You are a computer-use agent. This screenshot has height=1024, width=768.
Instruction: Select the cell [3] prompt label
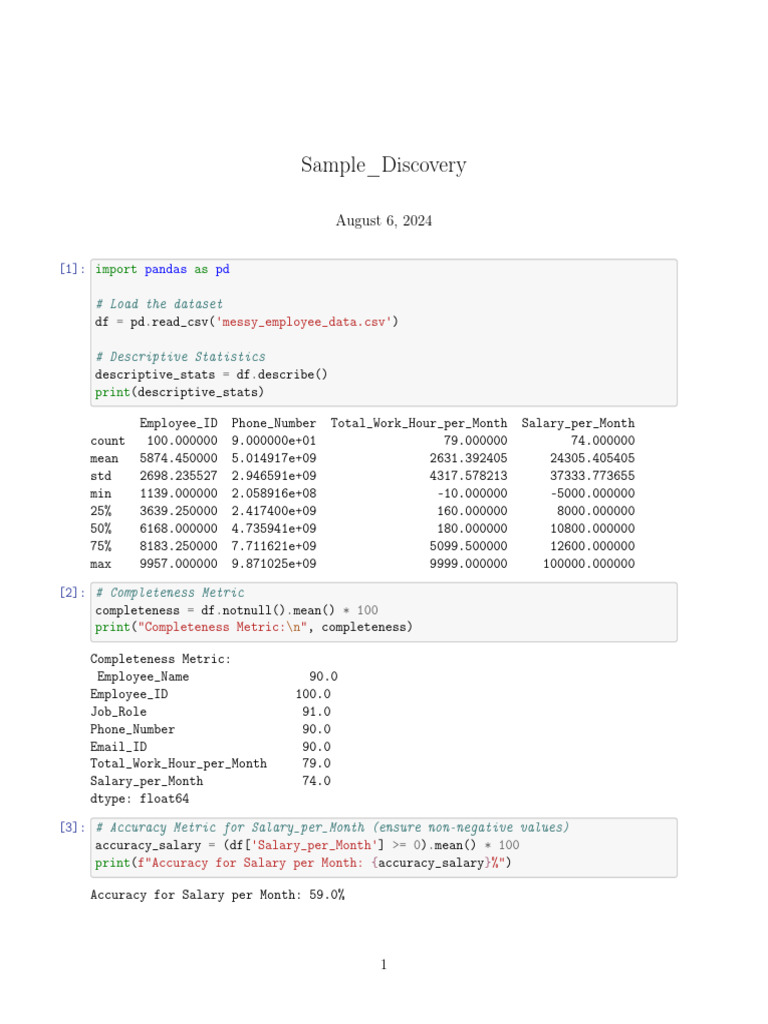point(72,827)
